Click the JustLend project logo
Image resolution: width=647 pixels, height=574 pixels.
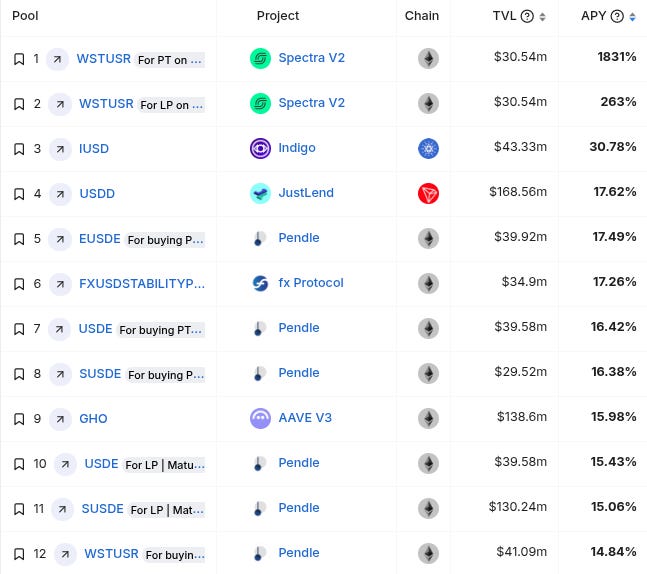tap(260, 193)
